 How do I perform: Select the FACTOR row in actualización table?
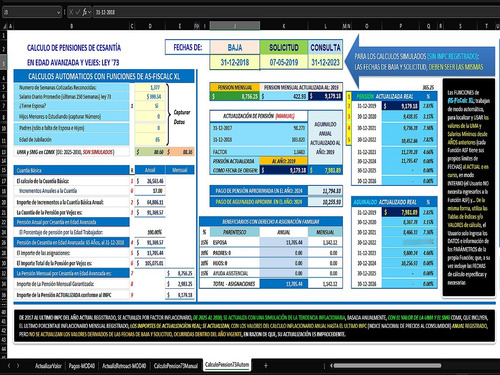259,152
